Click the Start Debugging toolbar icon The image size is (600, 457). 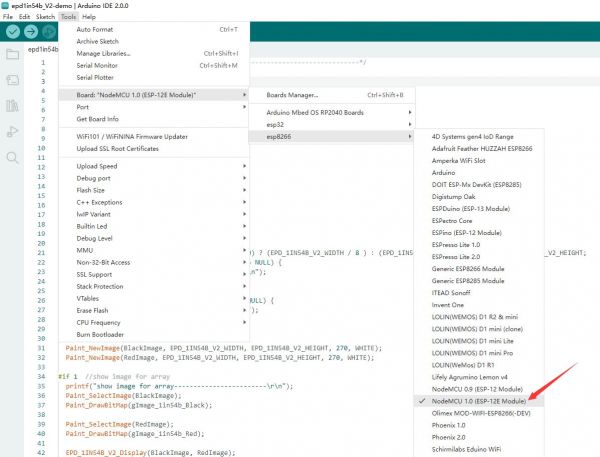49,31
